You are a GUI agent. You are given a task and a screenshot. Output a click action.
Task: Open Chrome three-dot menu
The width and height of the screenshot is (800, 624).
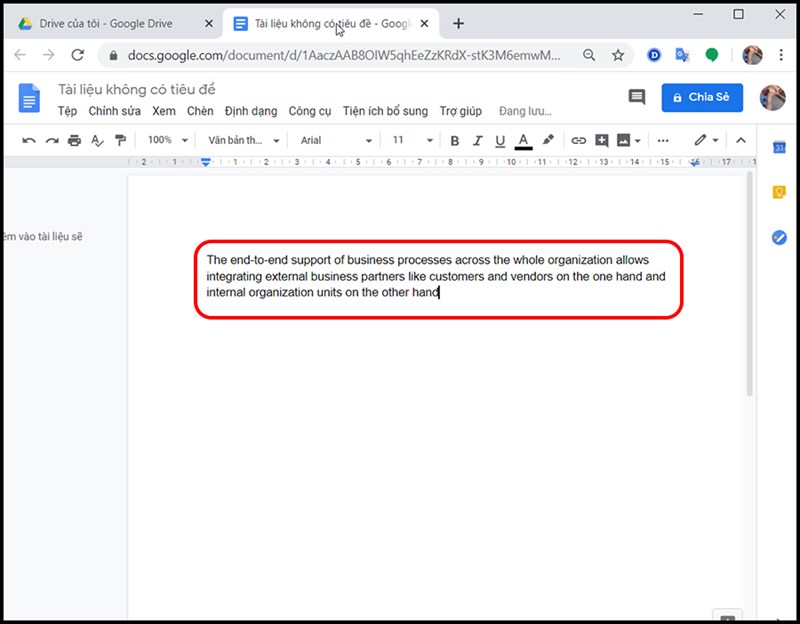[781, 55]
